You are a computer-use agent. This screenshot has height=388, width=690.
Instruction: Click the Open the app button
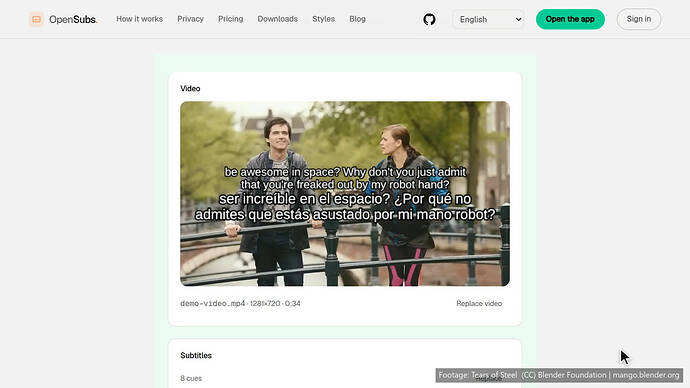click(570, 19)
